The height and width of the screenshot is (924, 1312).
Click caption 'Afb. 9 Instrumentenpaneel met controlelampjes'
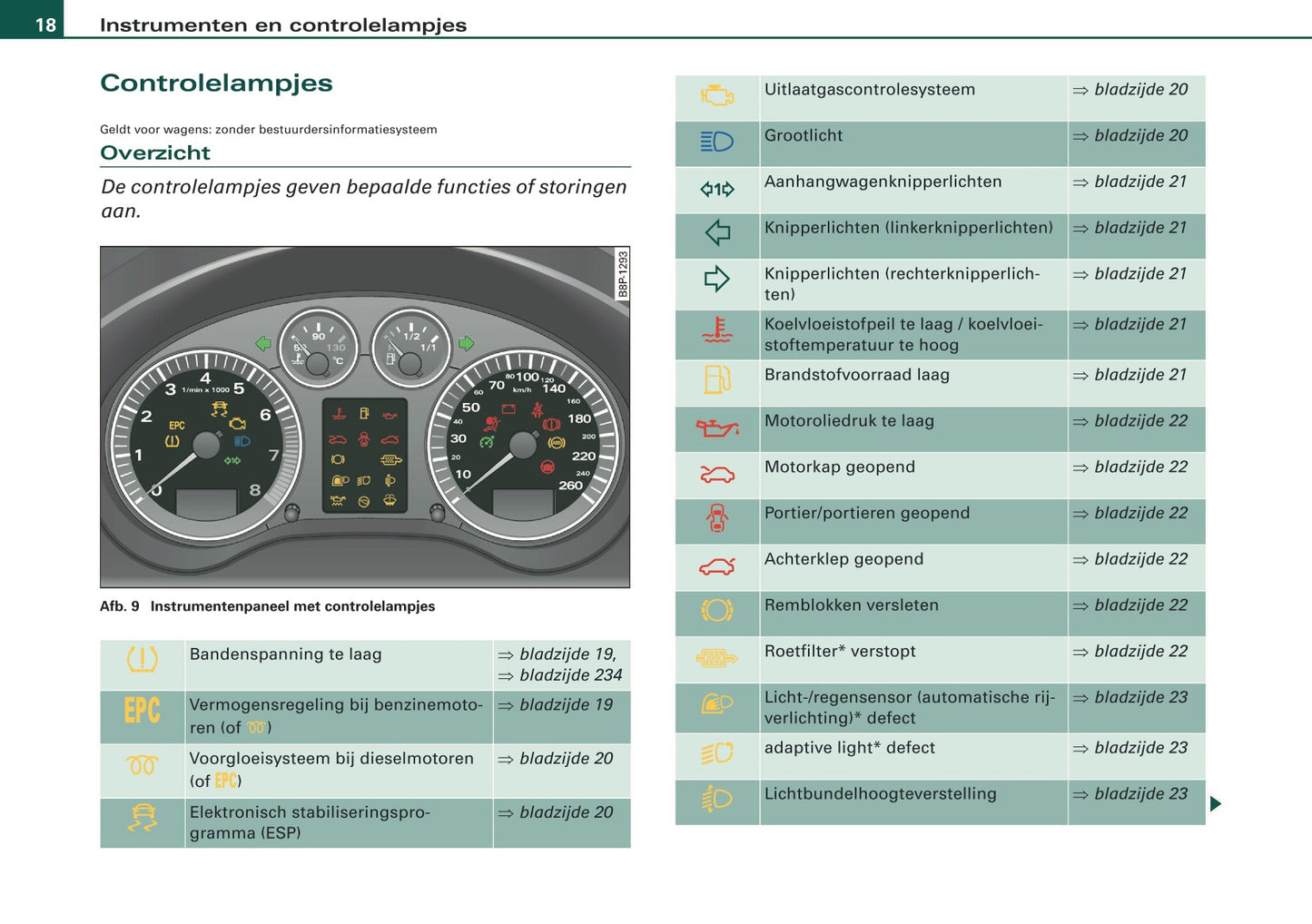click(x=268, y=606)
